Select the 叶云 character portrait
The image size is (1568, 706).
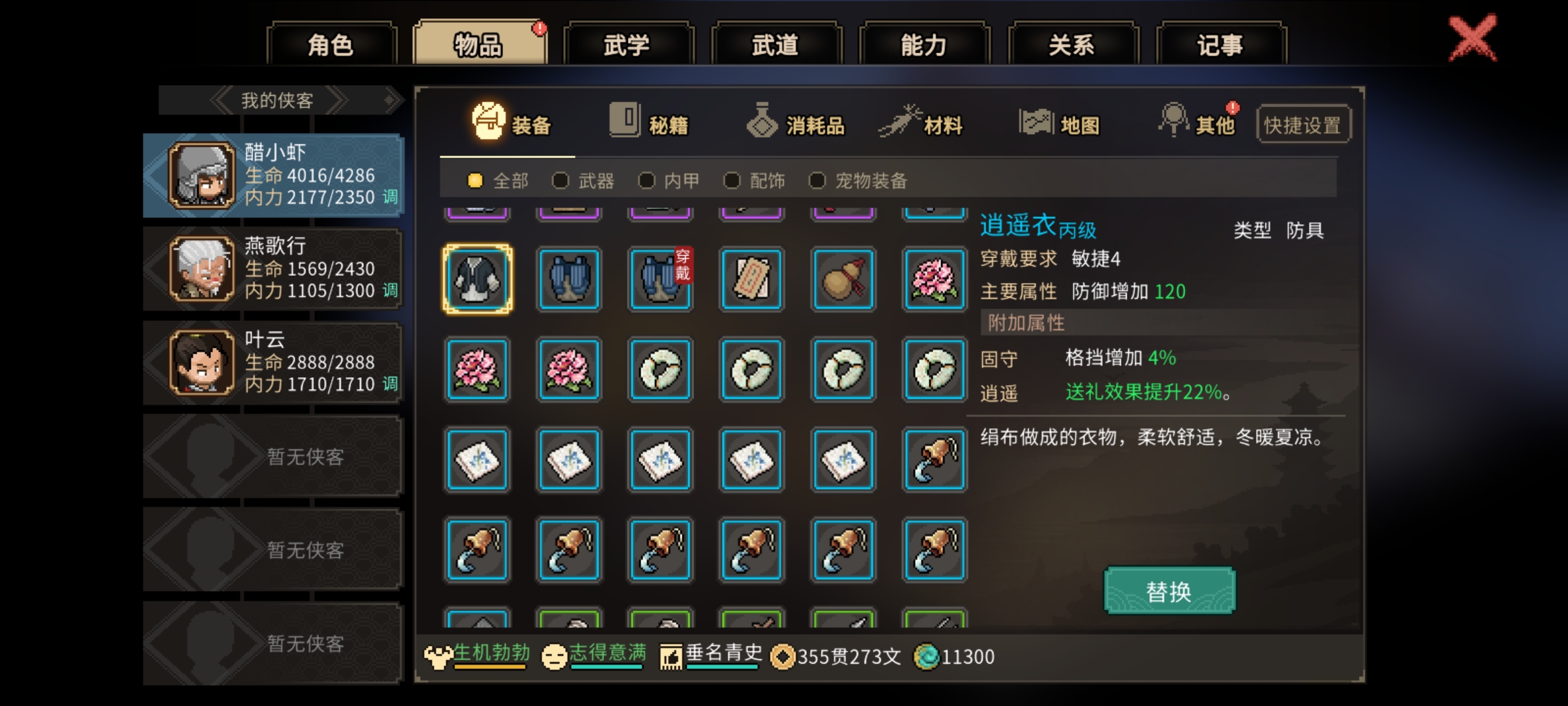(x=202, y=362)
